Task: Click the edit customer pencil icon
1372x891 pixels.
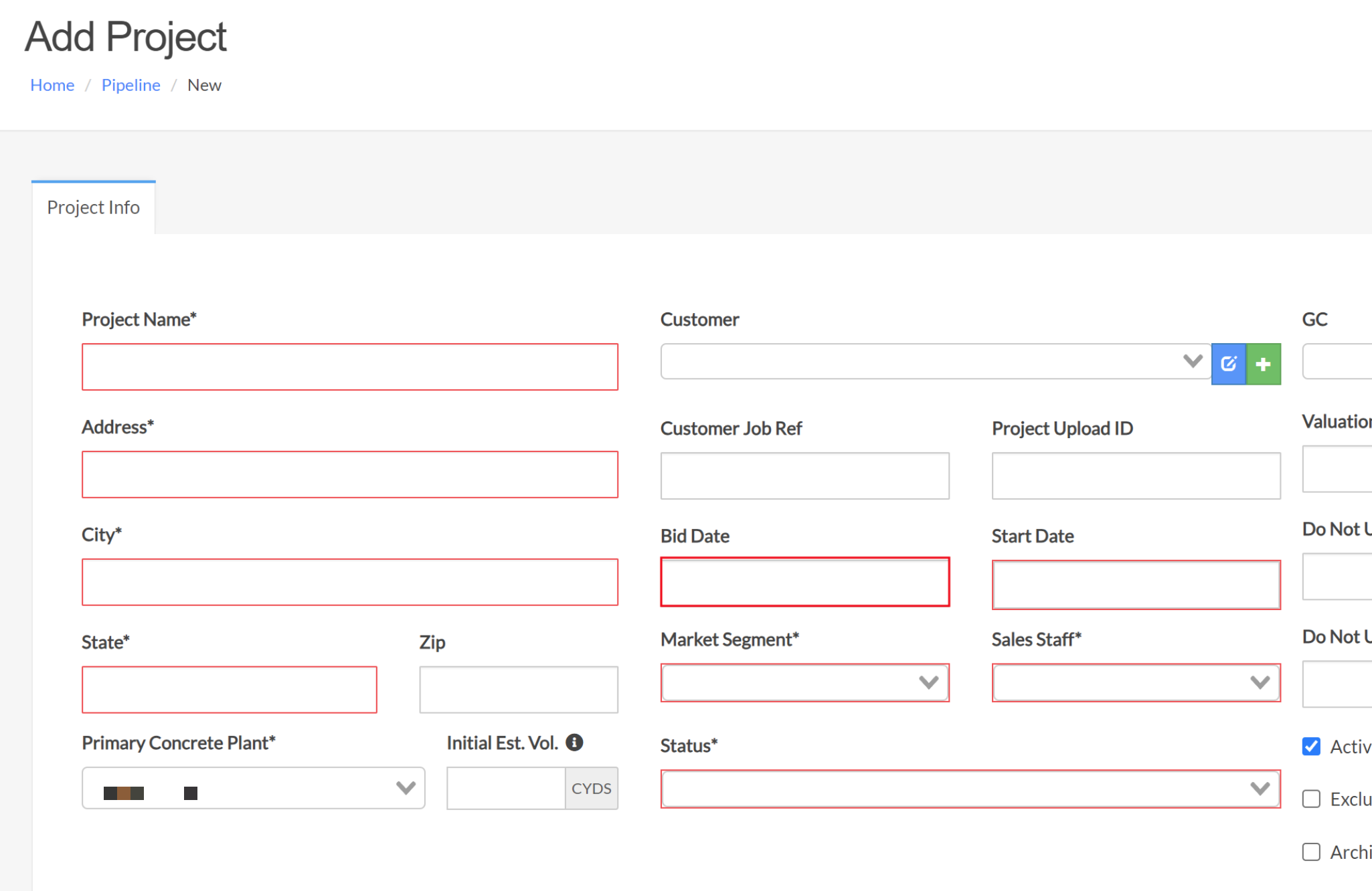Action: pyautogui.click(x=1229, y=364)
